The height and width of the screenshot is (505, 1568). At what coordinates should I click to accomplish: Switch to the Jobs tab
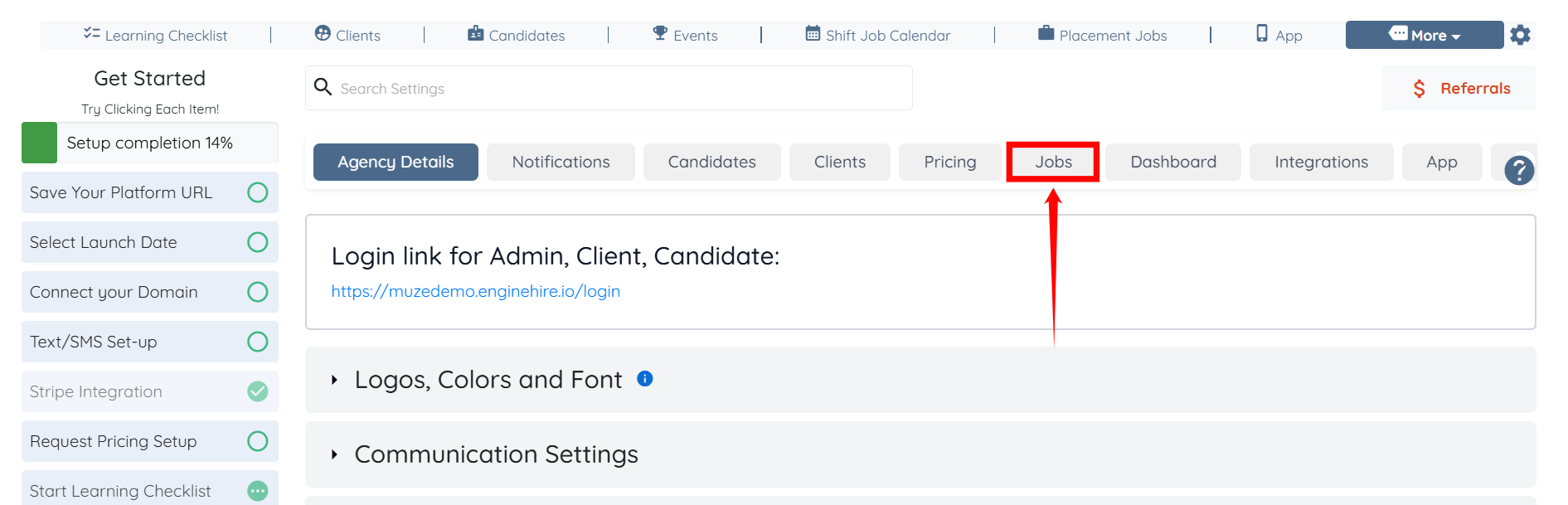pyautogui.click(x=1053, y=162)
